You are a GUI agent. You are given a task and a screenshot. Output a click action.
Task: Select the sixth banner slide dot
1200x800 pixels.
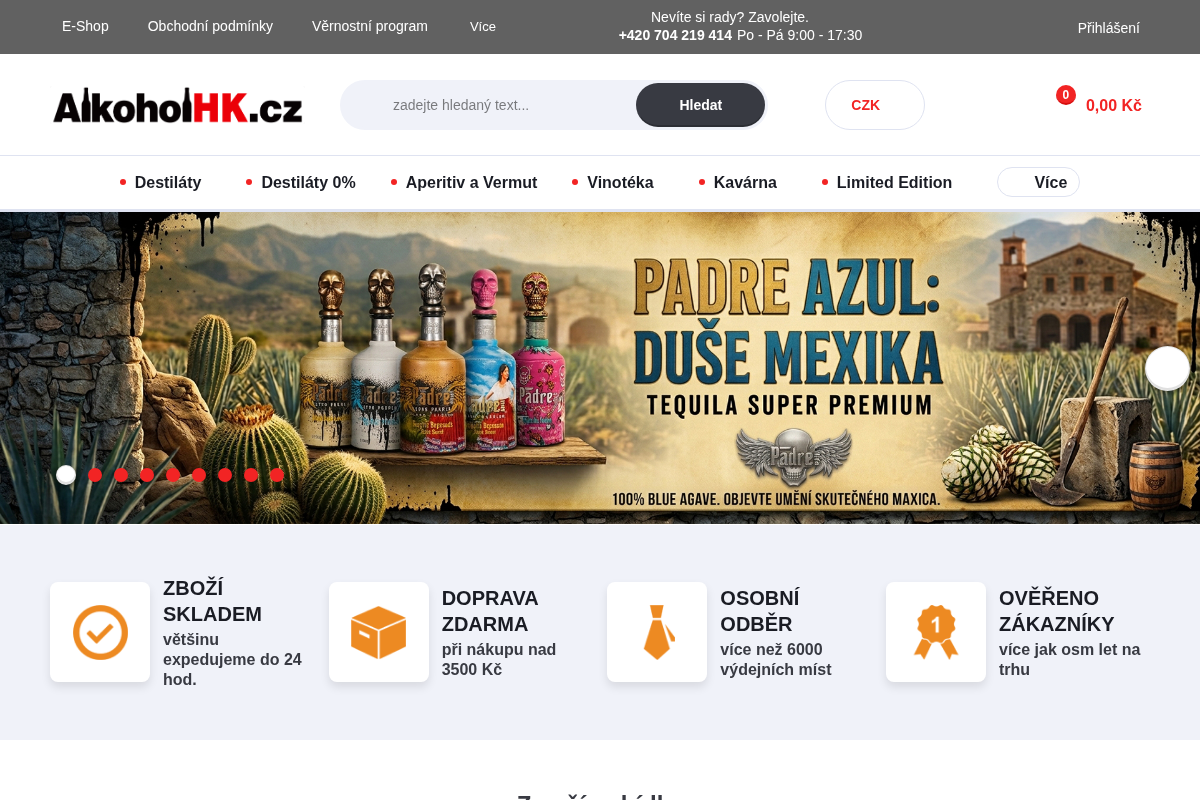point(199,475)
